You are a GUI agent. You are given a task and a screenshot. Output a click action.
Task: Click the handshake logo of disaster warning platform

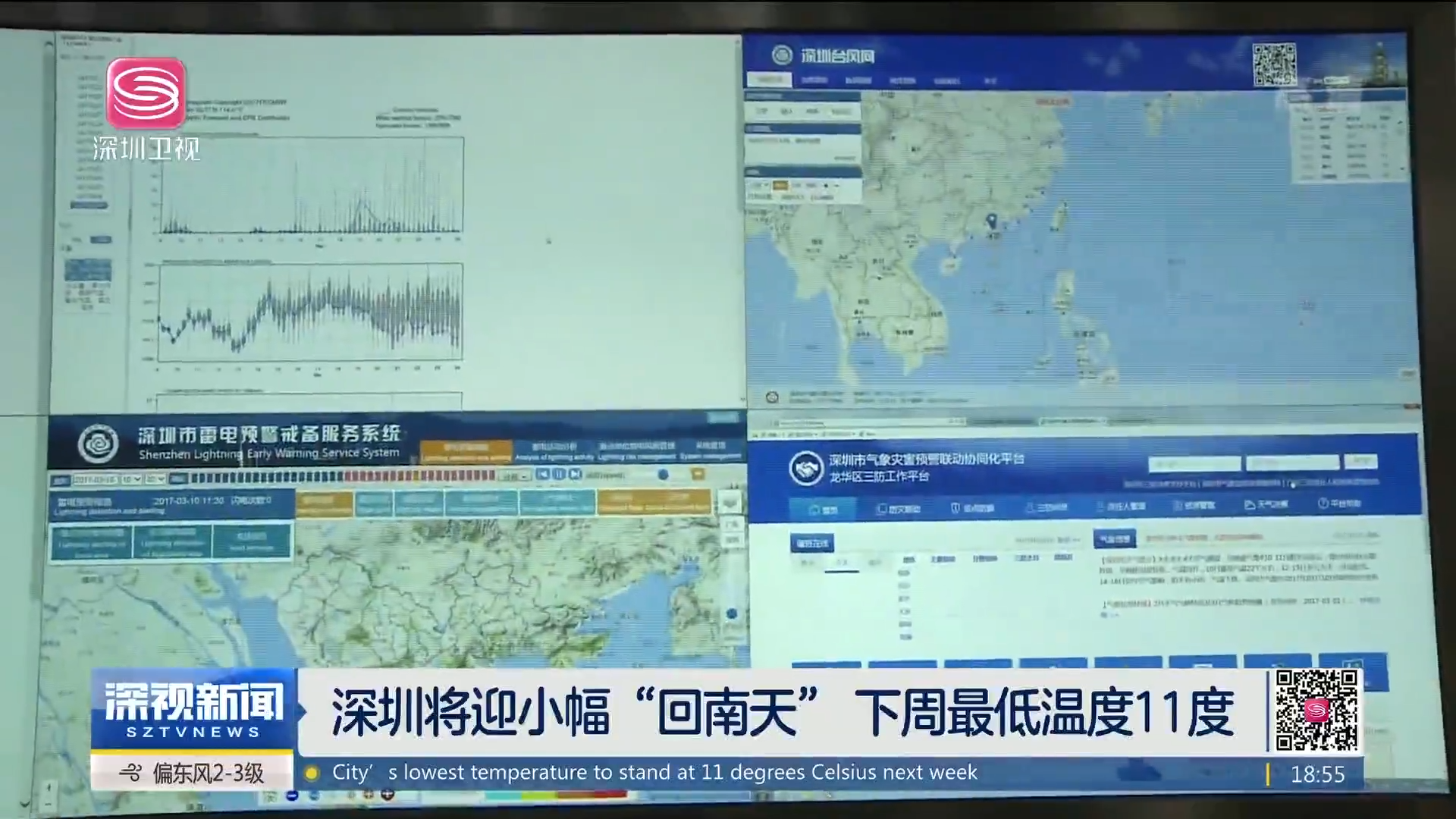[x=805, y=468]
